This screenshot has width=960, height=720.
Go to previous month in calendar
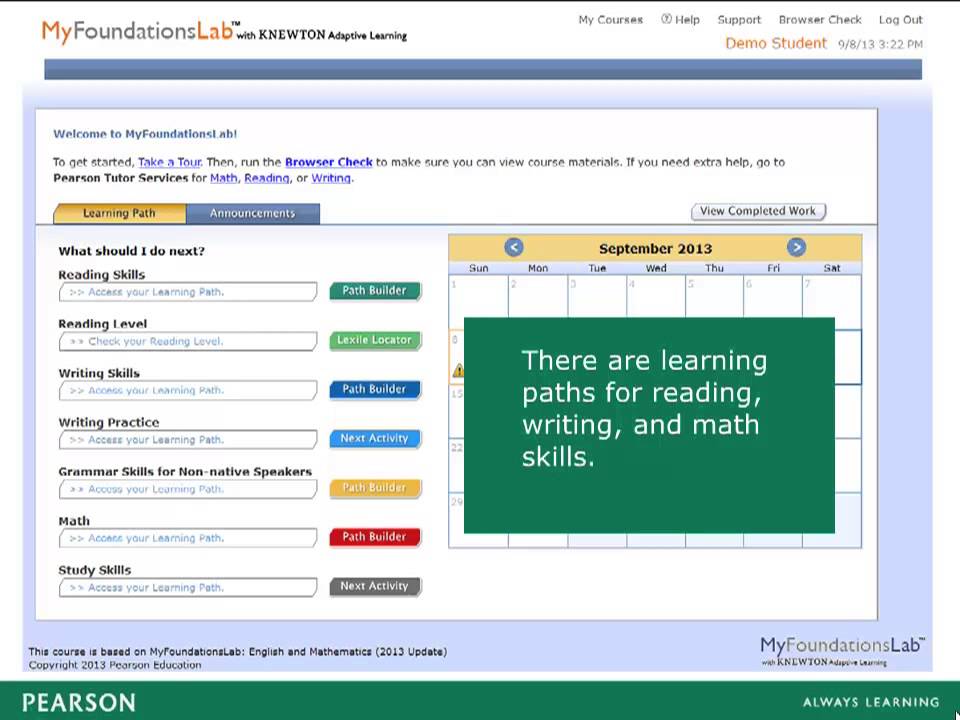click(x=514, y=248)
